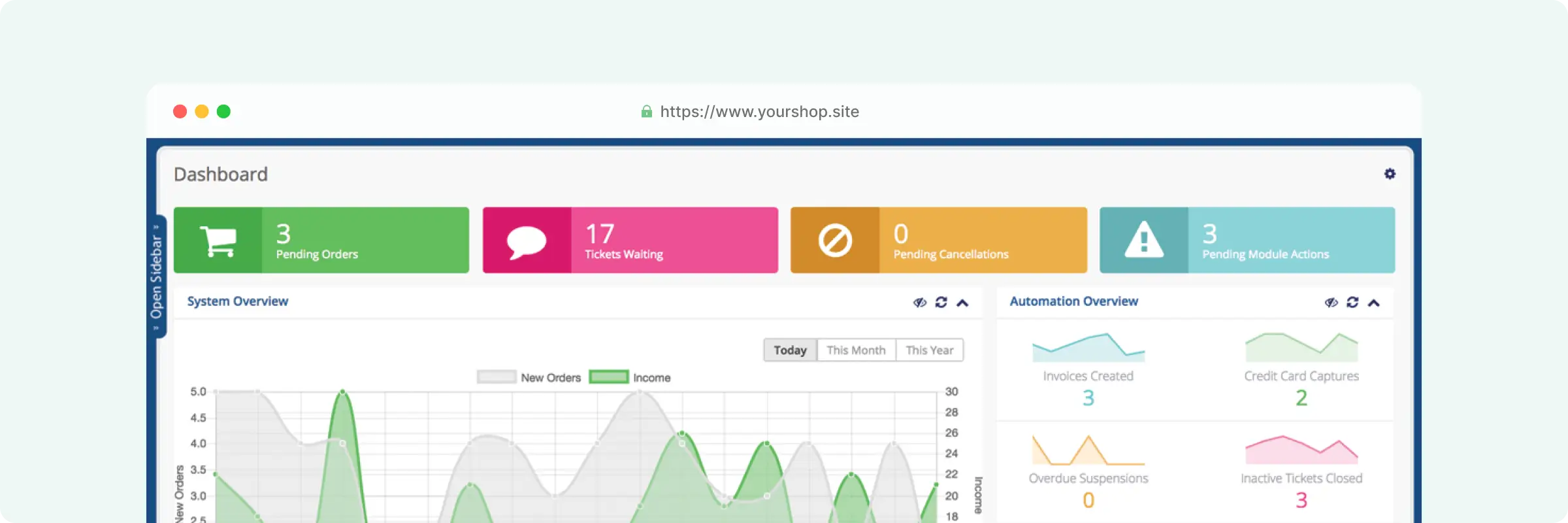1568x523 pixels.
Task: Toggle New Orders series in chart legend
Action: point(529,377)
